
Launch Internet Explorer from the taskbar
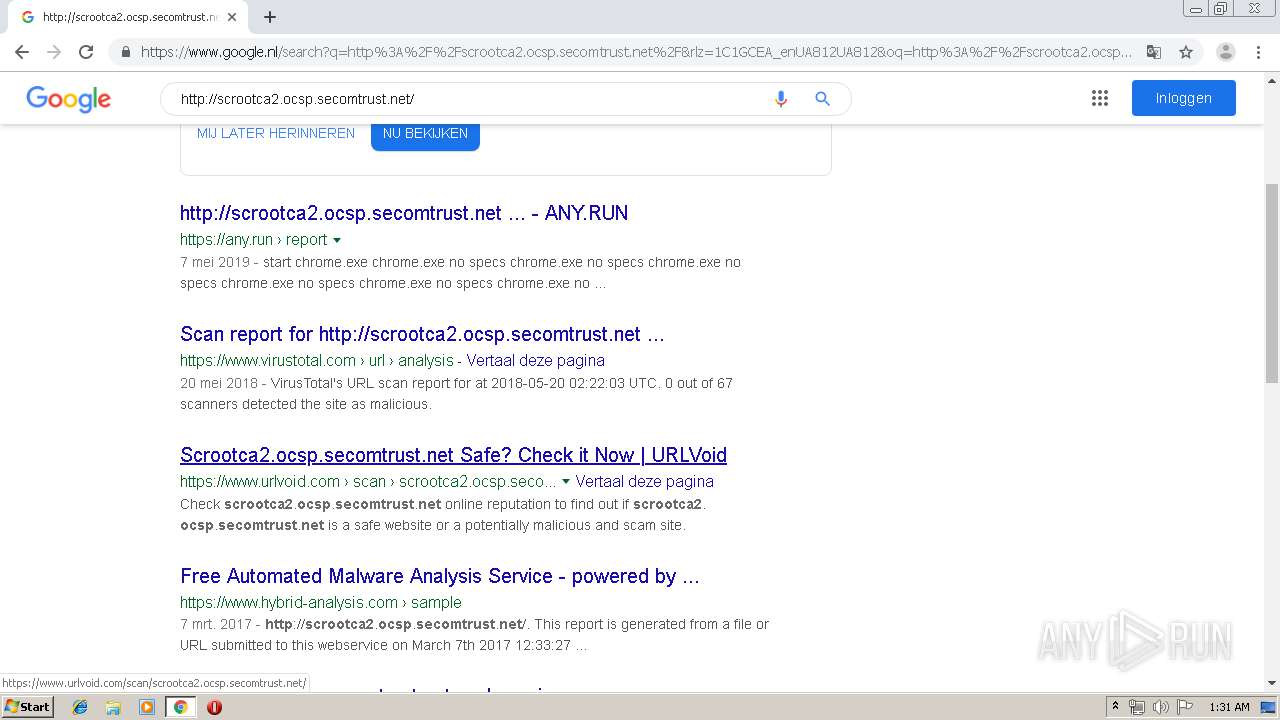[80, 707]
